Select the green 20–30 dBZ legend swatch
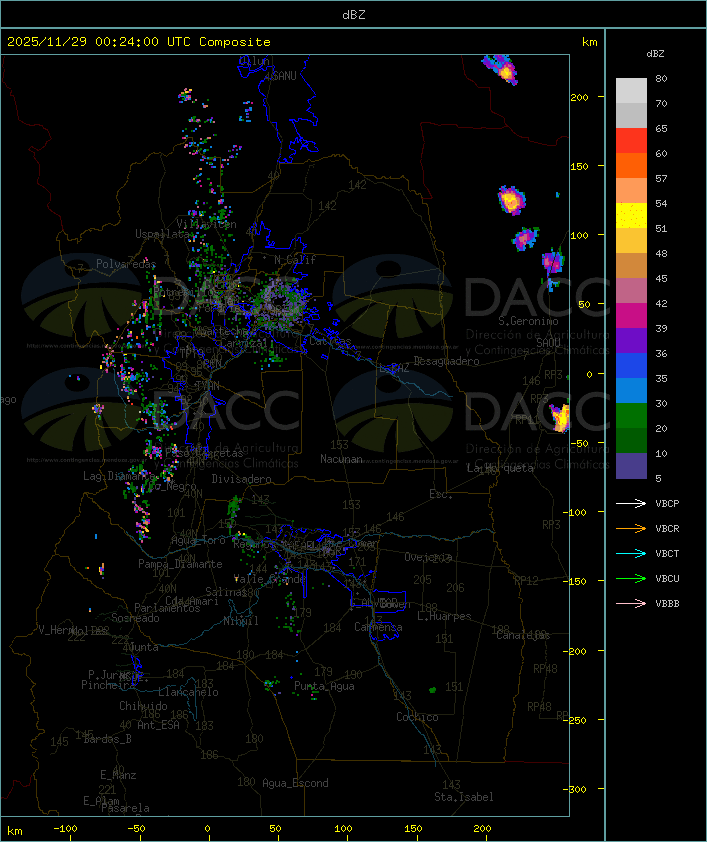707x842 pixels. click(631, 416)
